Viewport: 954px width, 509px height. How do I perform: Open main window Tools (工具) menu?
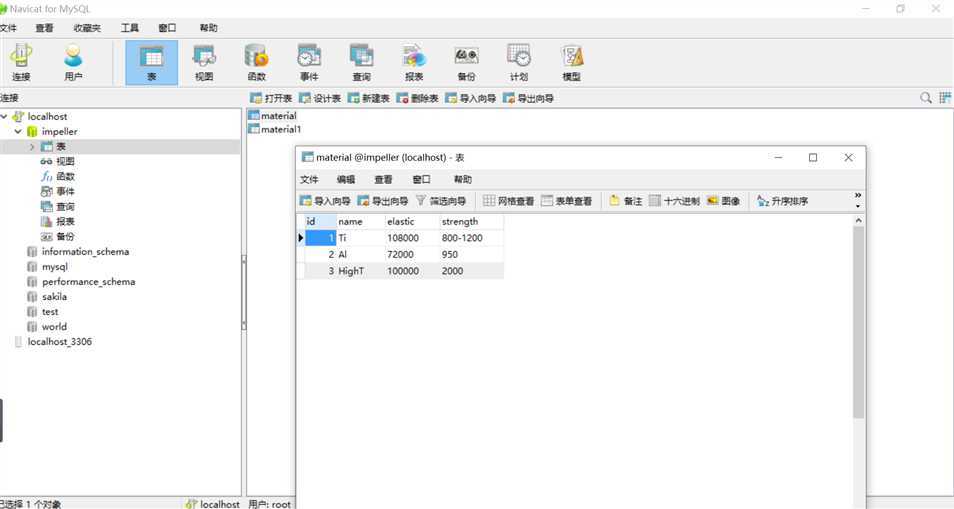click(130, 27)
